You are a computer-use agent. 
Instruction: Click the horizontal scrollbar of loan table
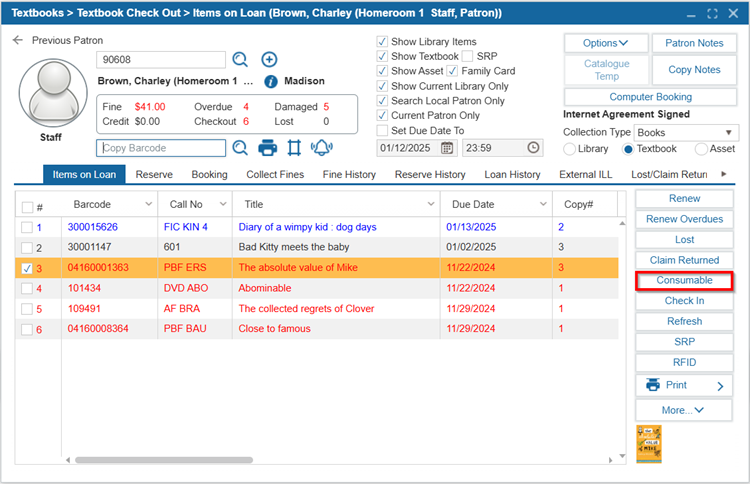tap(164, 460)
